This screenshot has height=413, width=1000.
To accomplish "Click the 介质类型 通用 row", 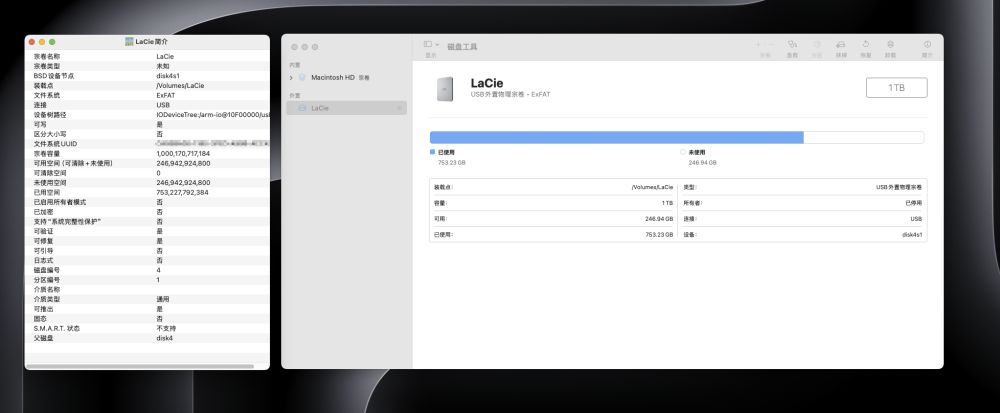I will (147, 299).
